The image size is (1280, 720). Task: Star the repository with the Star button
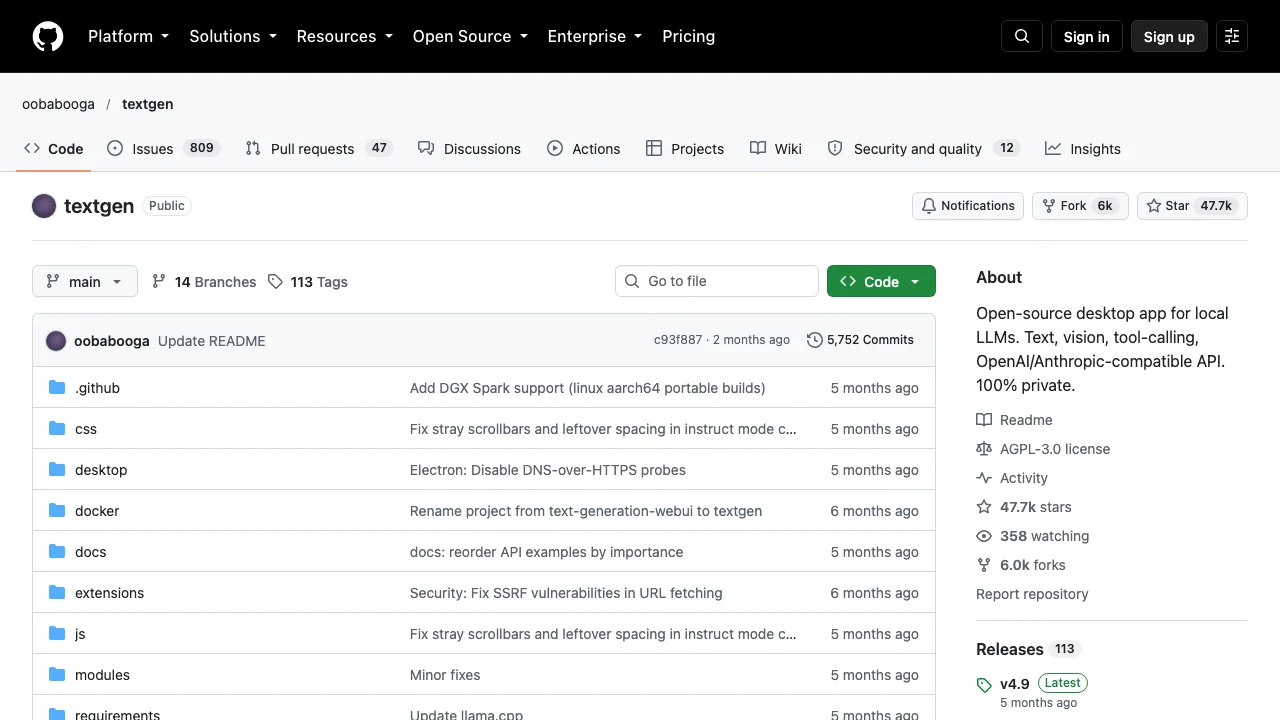click(x=1192, y=206)
